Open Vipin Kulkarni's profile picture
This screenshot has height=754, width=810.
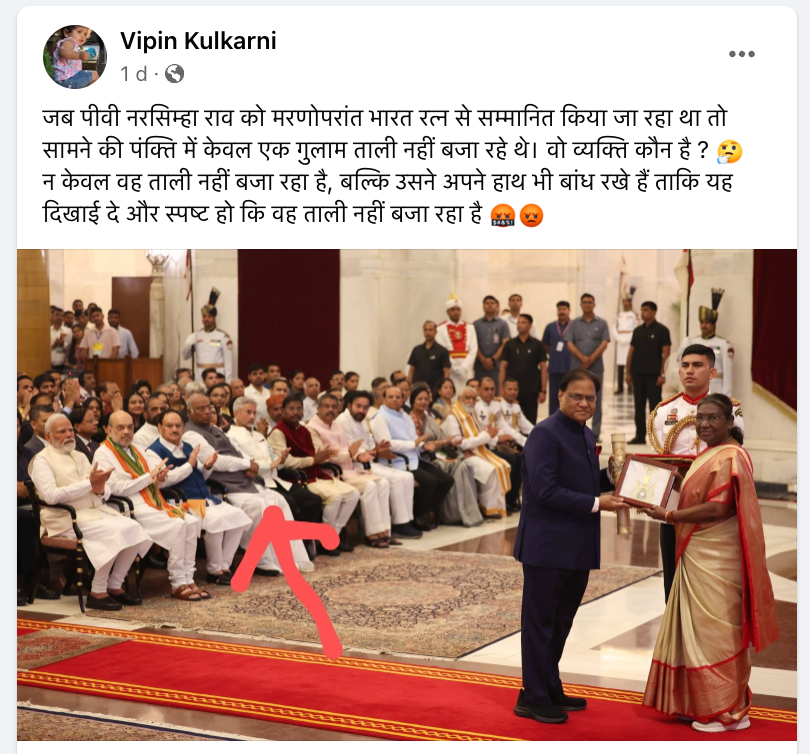75,57
